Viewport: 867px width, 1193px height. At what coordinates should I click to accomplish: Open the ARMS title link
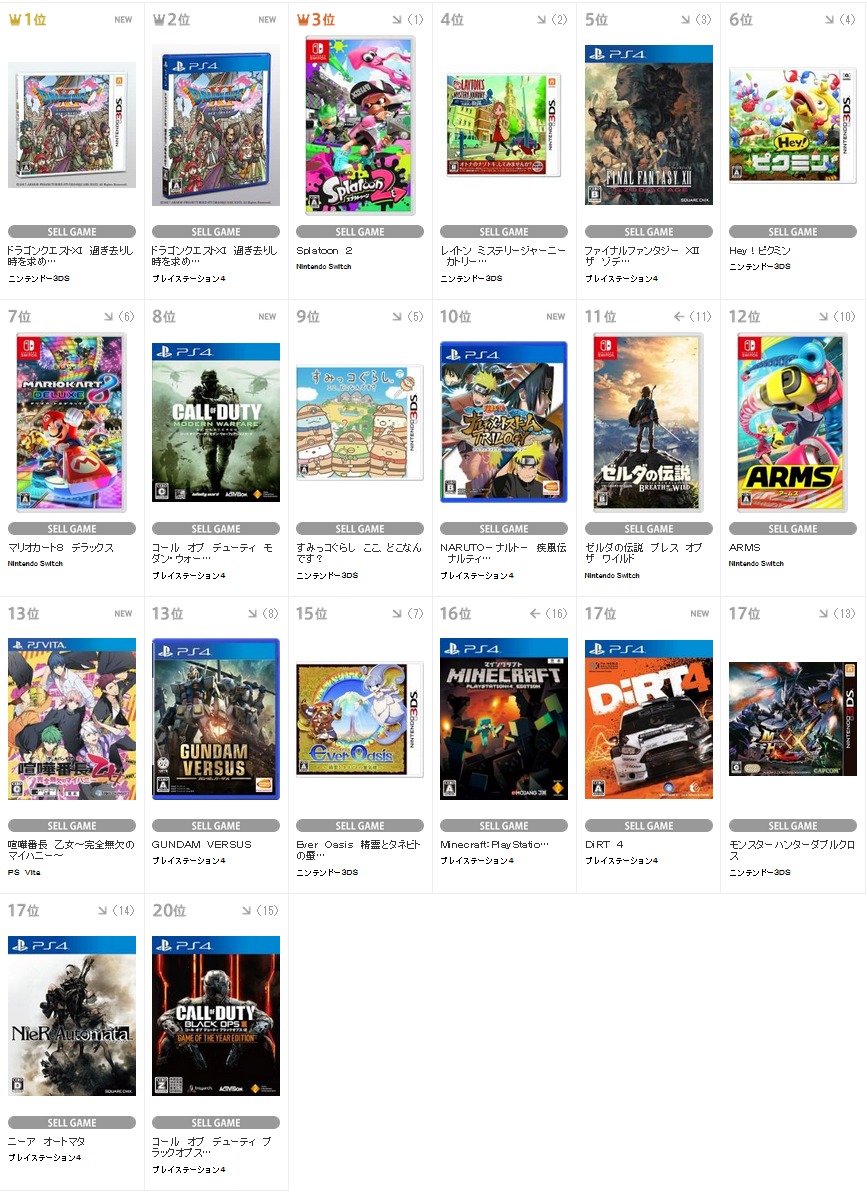744,548
